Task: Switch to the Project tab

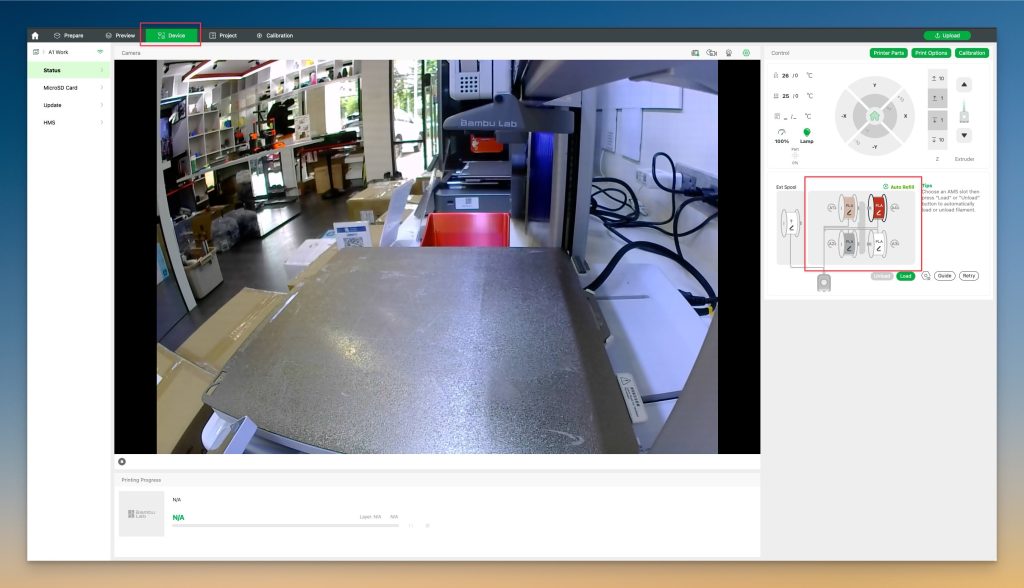Action: 222,35
